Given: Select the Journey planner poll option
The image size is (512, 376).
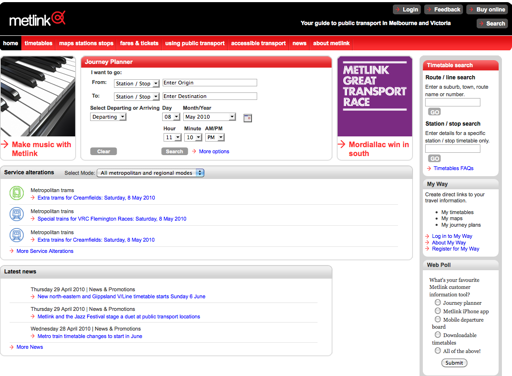Looking at the screenshot, I should (x=437, y=302).
